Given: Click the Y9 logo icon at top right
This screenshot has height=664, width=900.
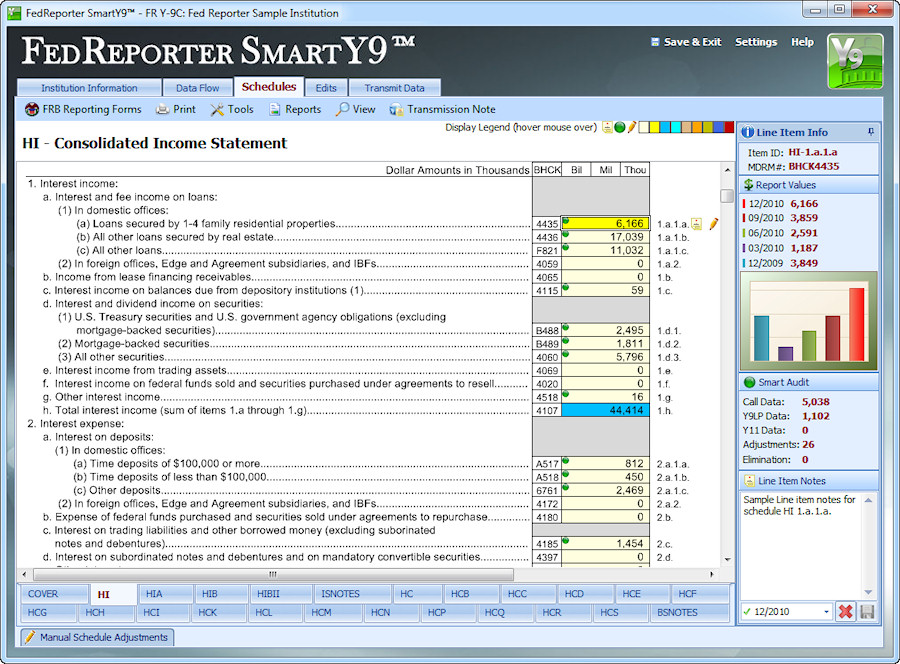Looking at the screenshot, I should point(855,61).
